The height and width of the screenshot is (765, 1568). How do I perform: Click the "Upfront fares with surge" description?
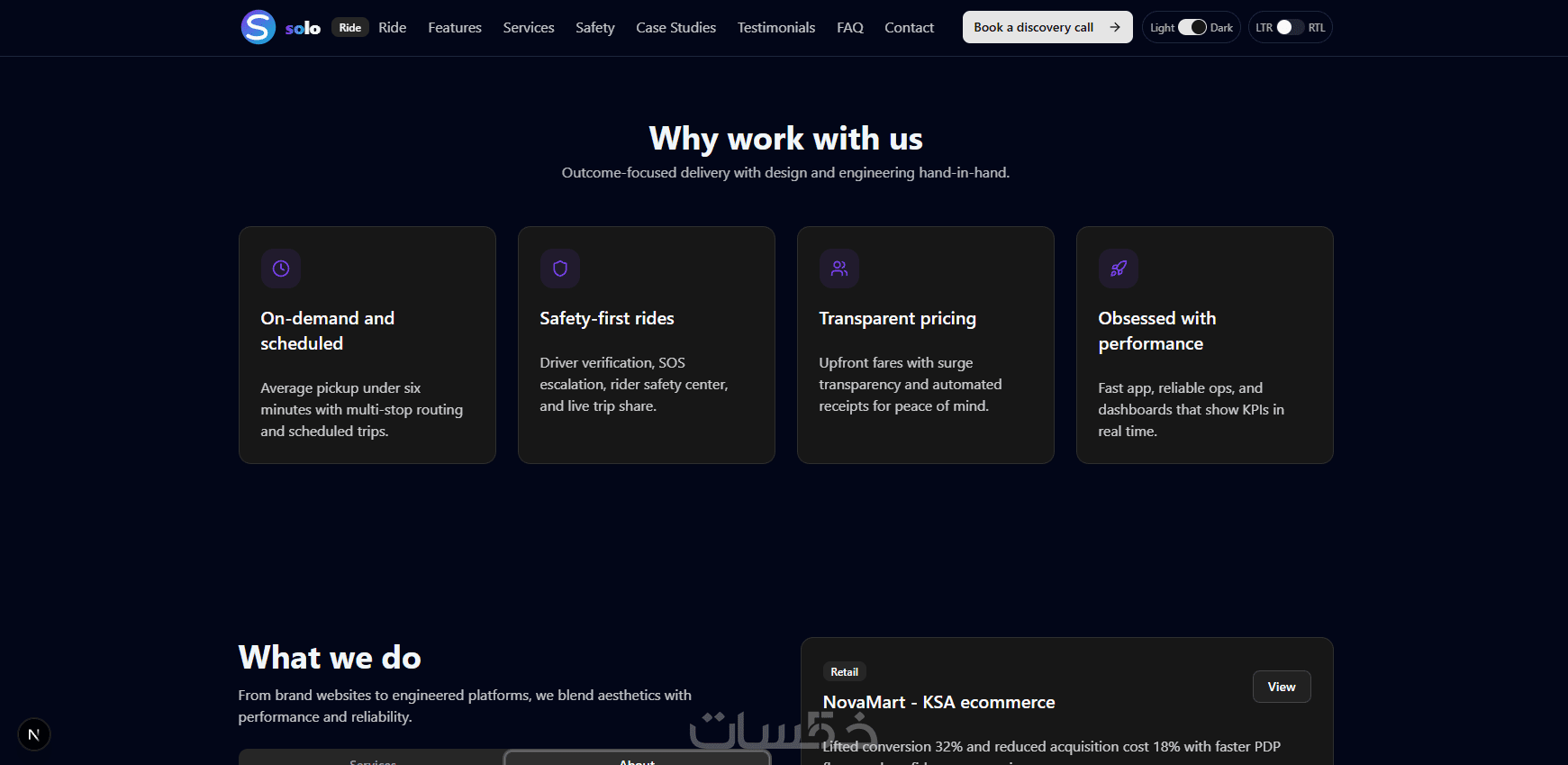tap(911, 384)
